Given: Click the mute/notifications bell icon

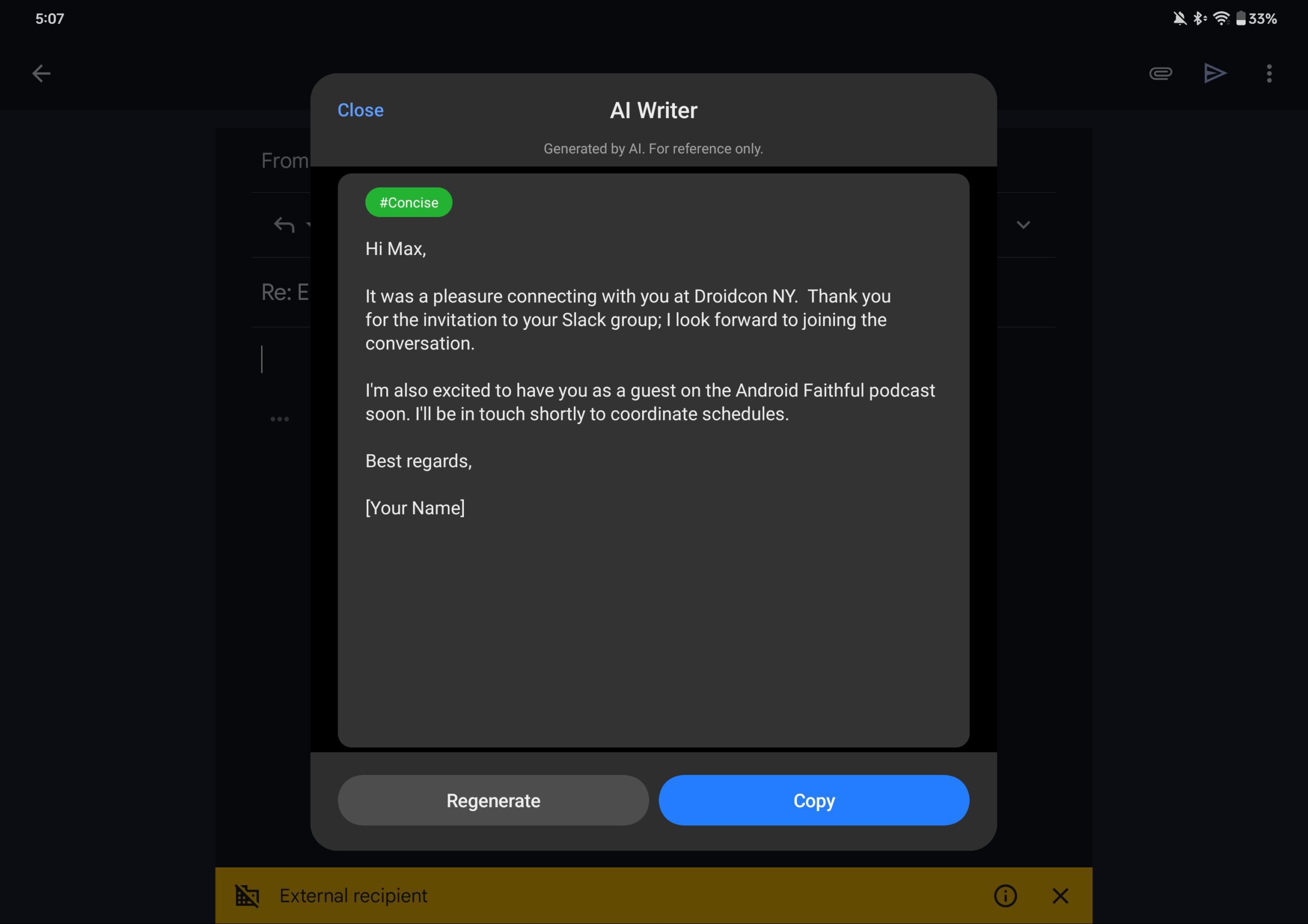Looking at the screenshot, I should point(1179,17).
